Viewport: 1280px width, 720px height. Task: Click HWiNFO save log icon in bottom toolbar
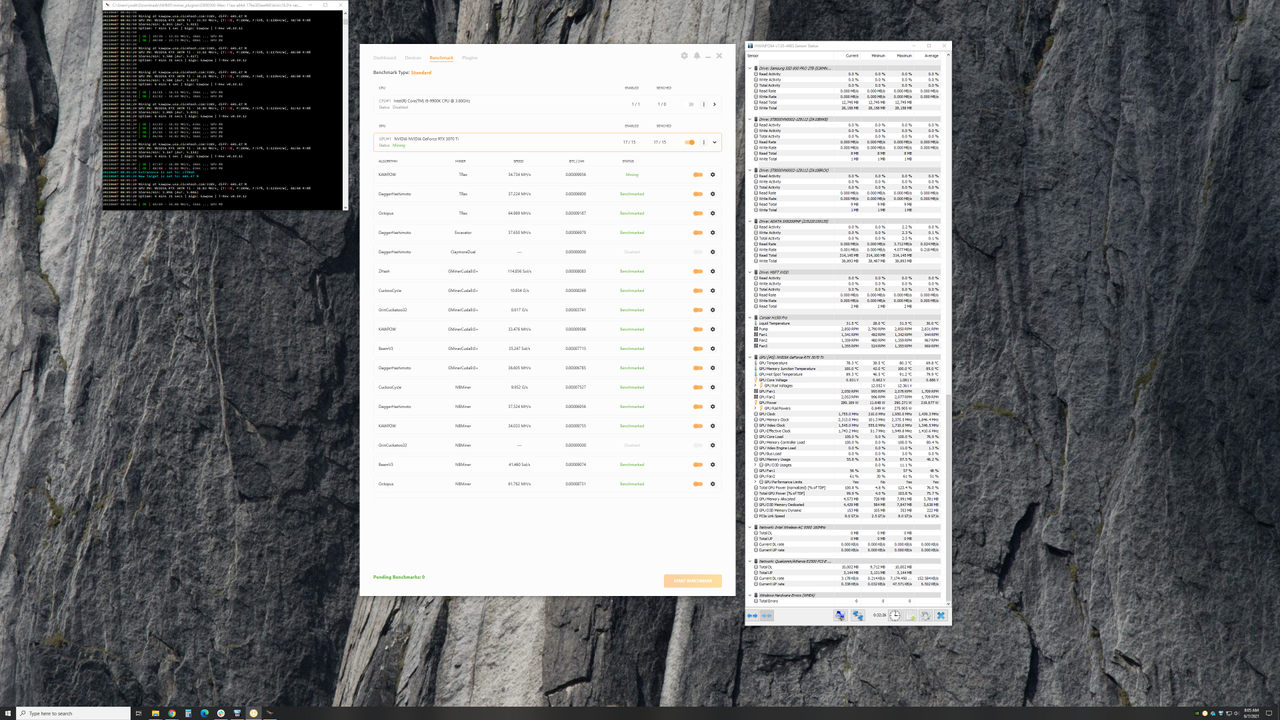coord(911,616)
